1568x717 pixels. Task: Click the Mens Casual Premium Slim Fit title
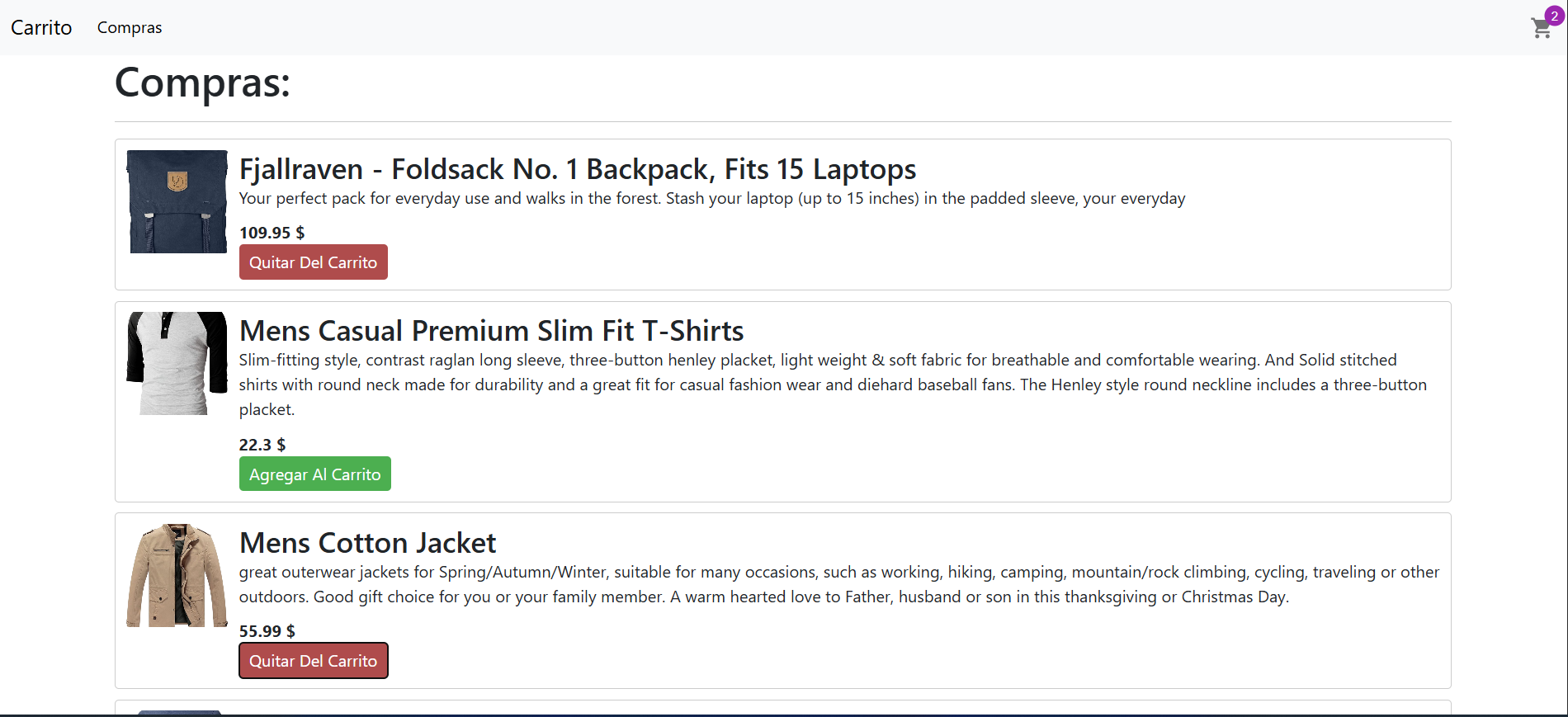tap(491, 331)
